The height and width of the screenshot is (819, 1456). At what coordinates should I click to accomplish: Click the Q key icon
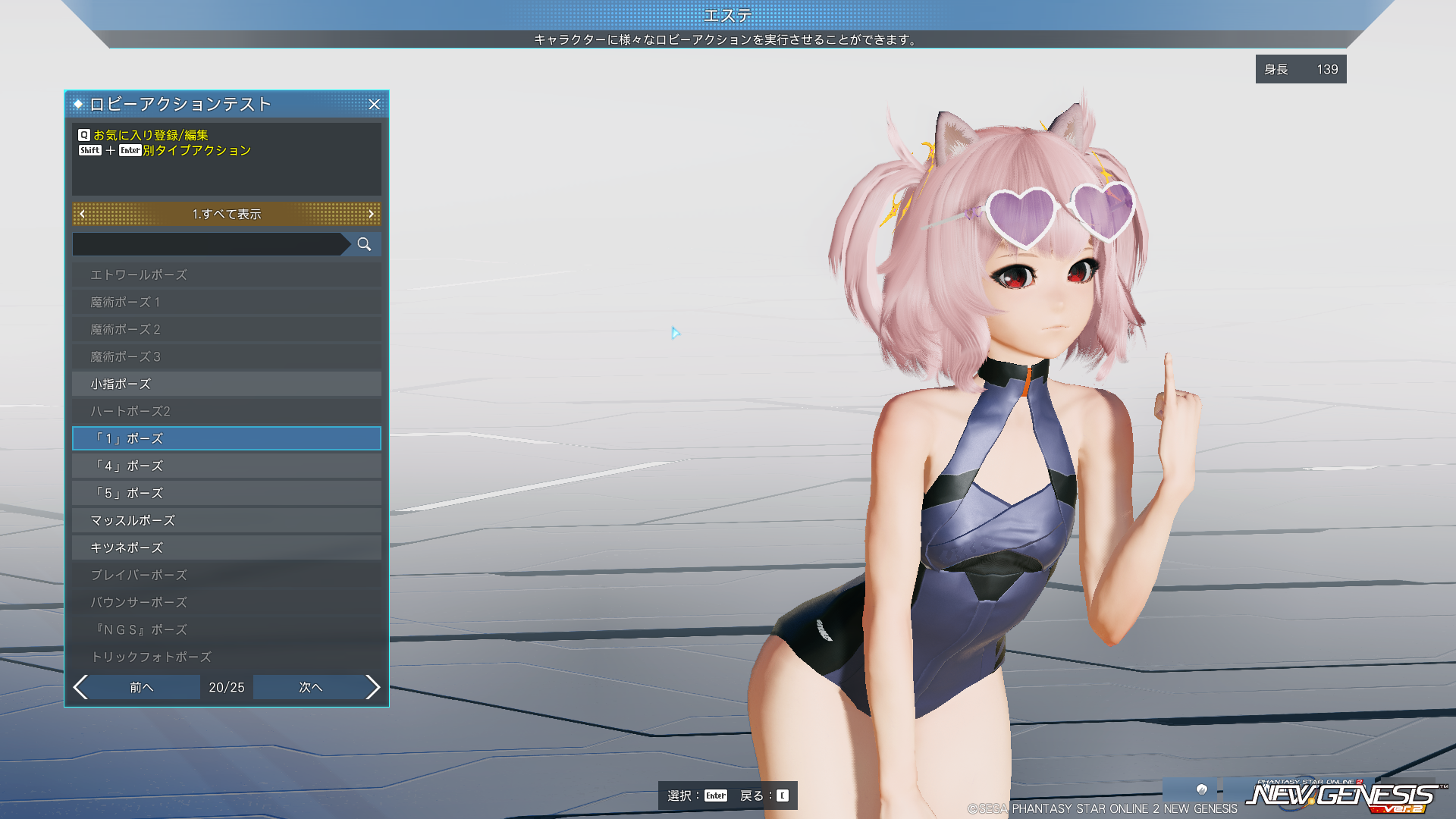click(x=84, y=135)
